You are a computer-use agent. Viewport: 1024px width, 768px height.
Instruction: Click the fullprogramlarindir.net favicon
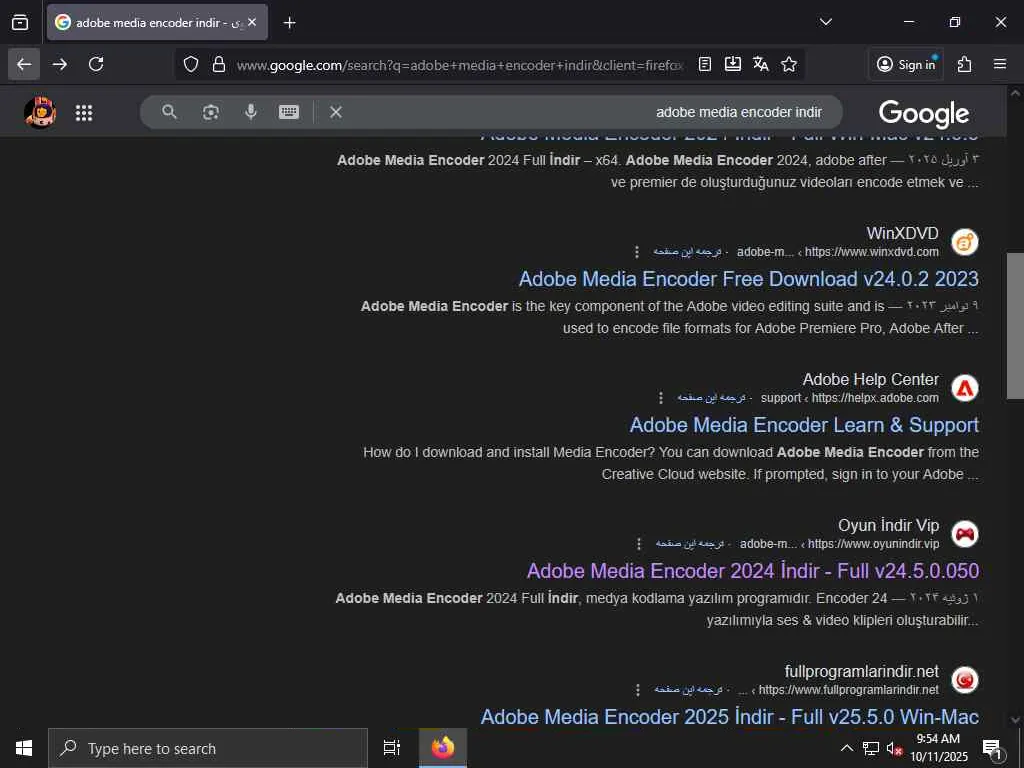tap(965, 680)
